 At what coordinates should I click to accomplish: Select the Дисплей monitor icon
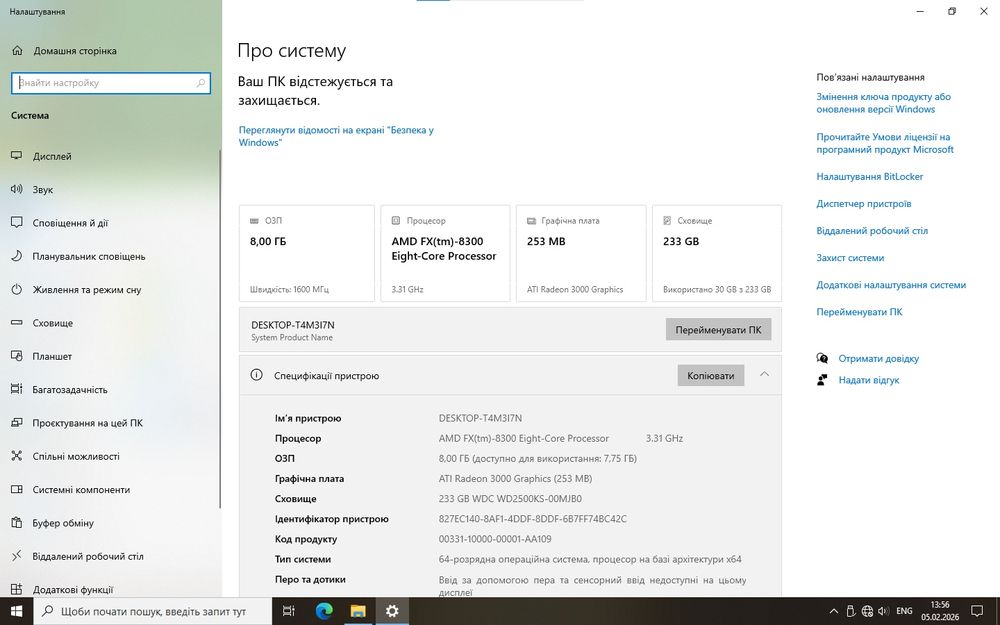tap(17, 156)
